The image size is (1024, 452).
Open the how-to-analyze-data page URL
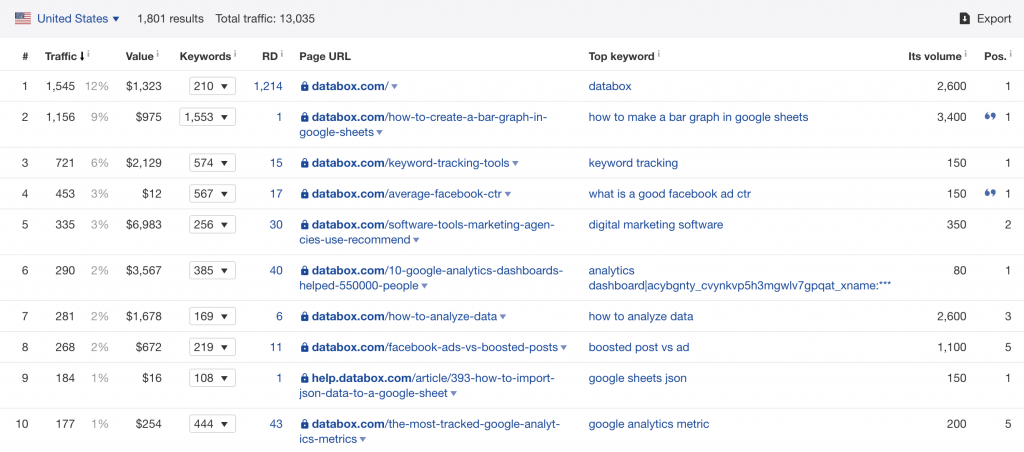tap(405, 317)
